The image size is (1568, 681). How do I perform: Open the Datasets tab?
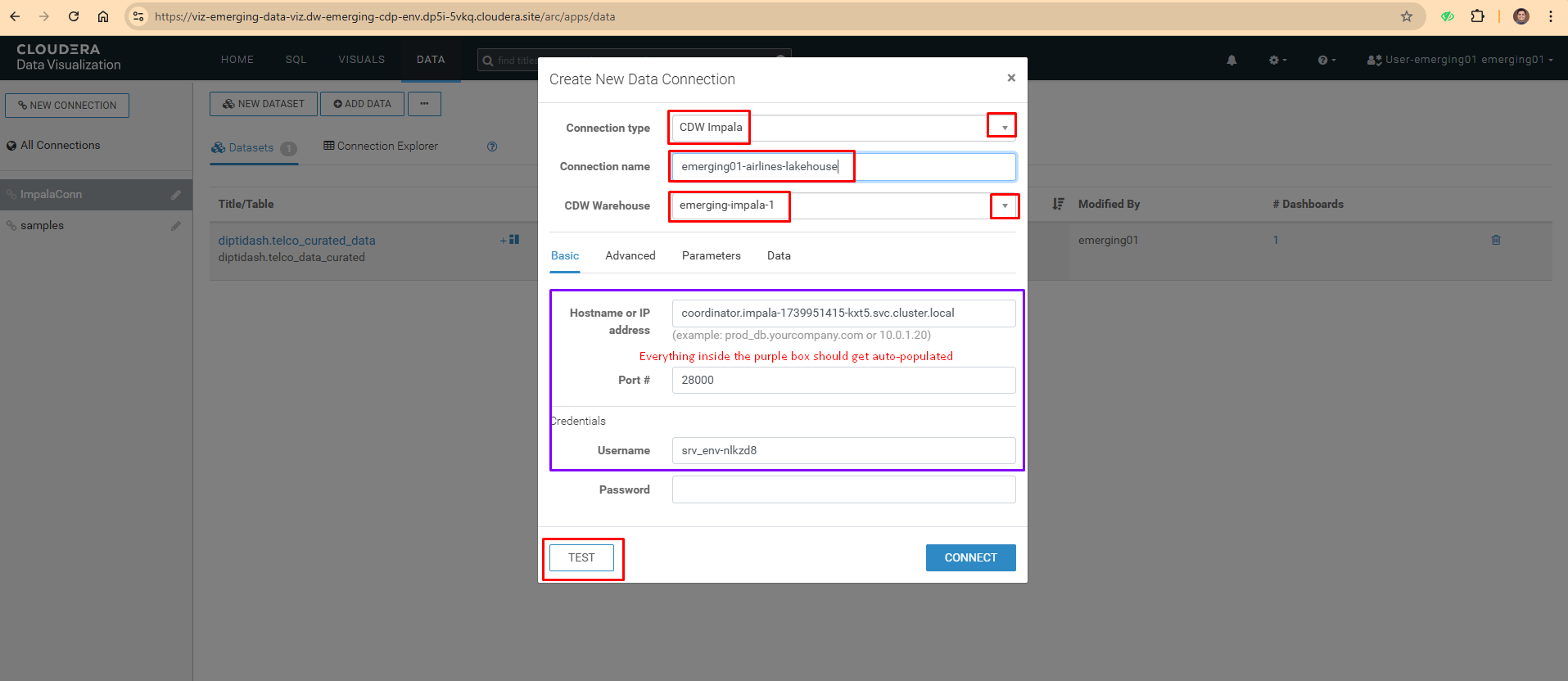click(253, 148)
